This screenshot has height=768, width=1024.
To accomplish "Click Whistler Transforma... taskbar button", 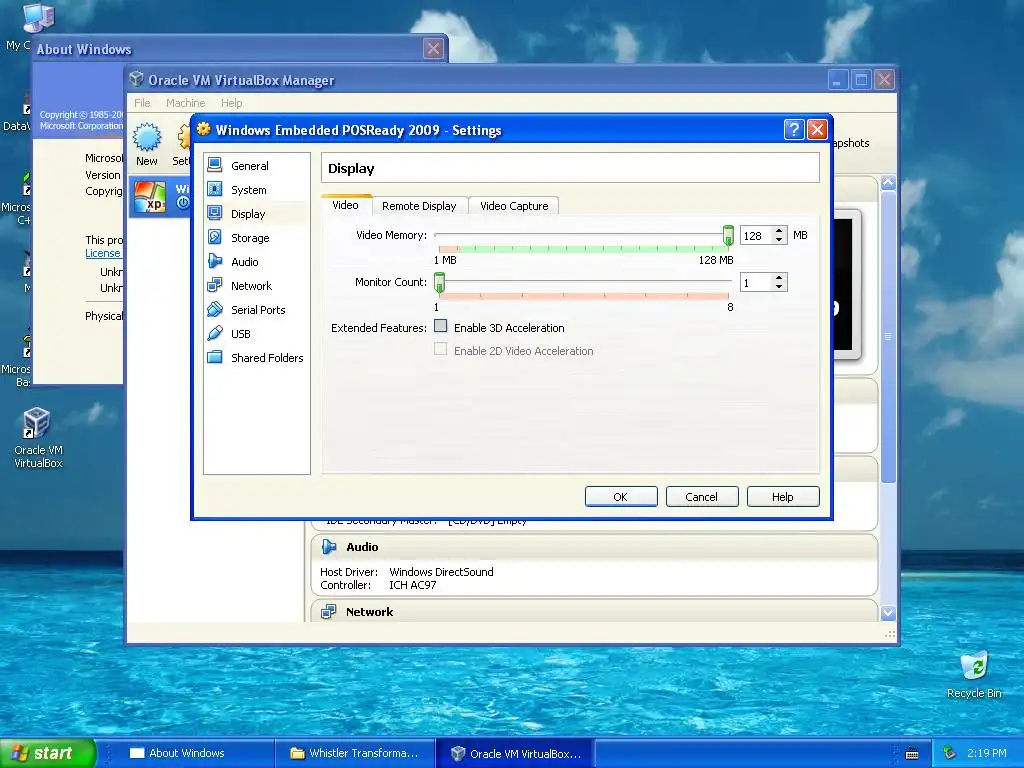I will coord(355,753).
